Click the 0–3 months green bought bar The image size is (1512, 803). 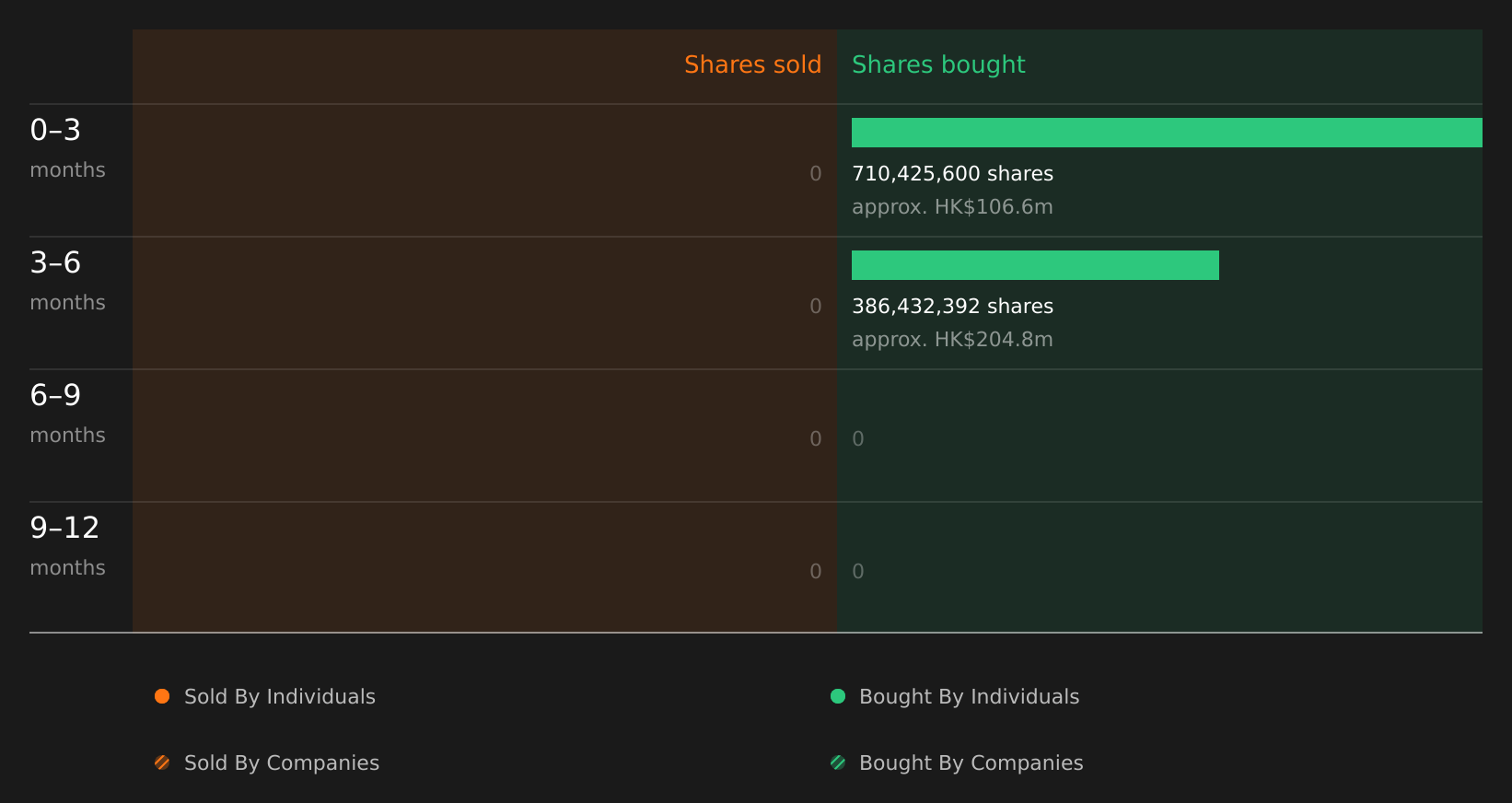coord(1167,133)
